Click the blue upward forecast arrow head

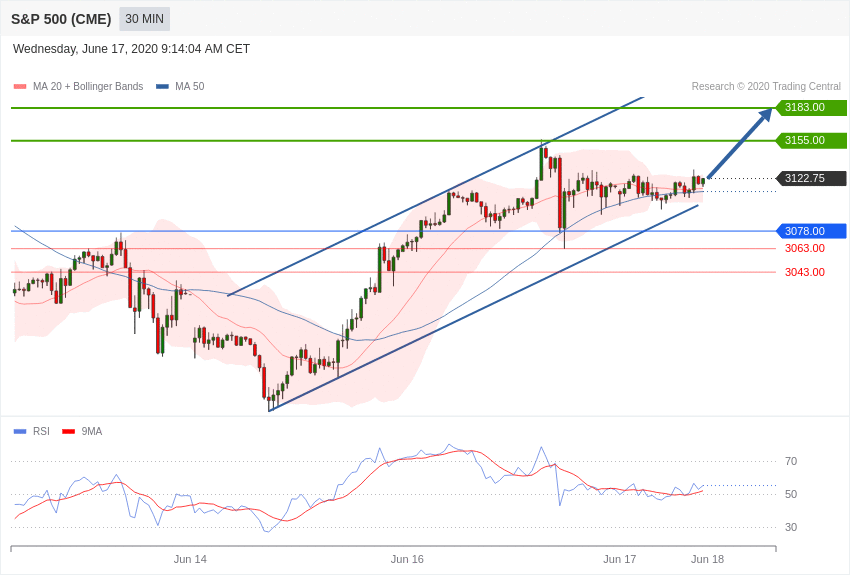tap(766, 115)
